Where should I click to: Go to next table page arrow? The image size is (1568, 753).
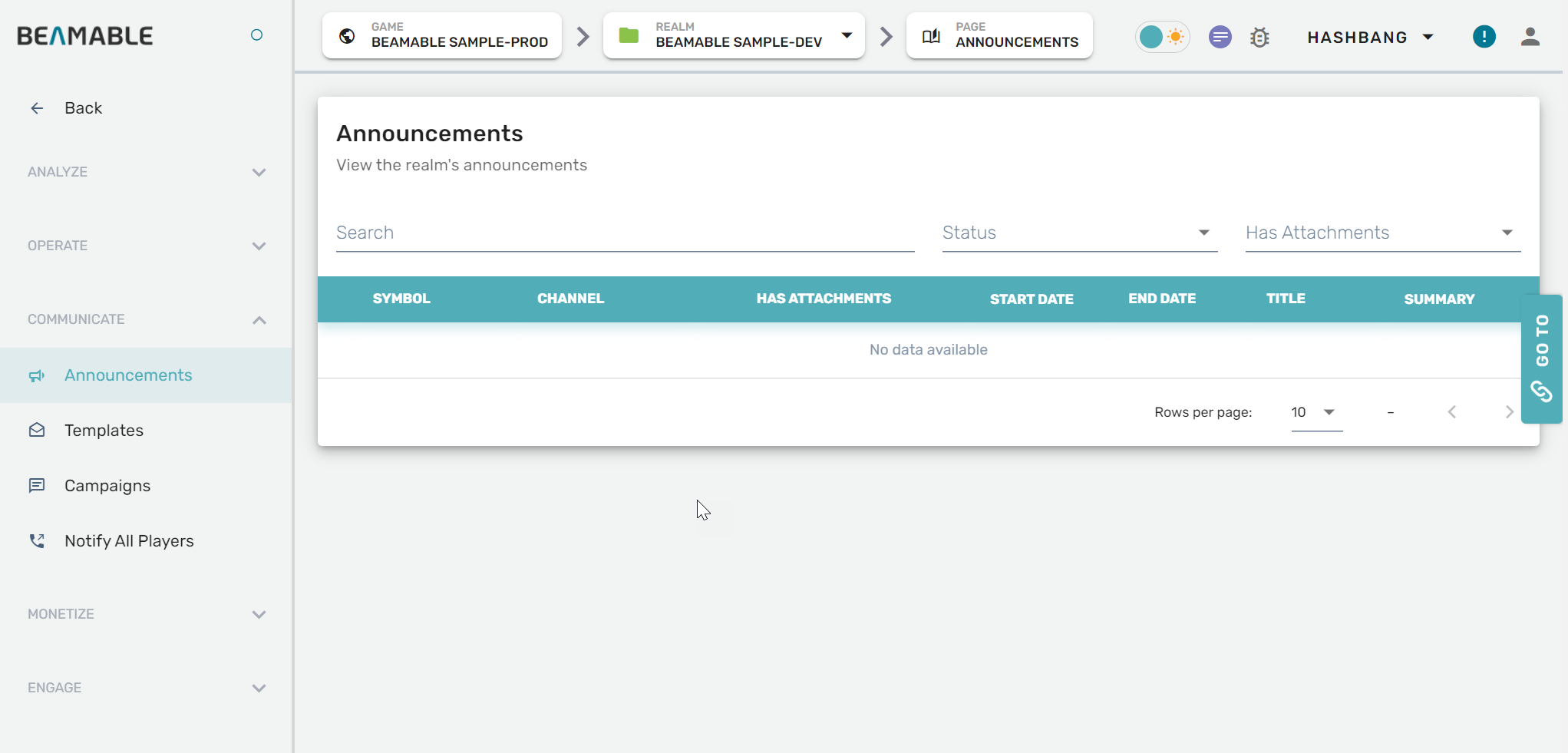click(x=1509, y=412)
